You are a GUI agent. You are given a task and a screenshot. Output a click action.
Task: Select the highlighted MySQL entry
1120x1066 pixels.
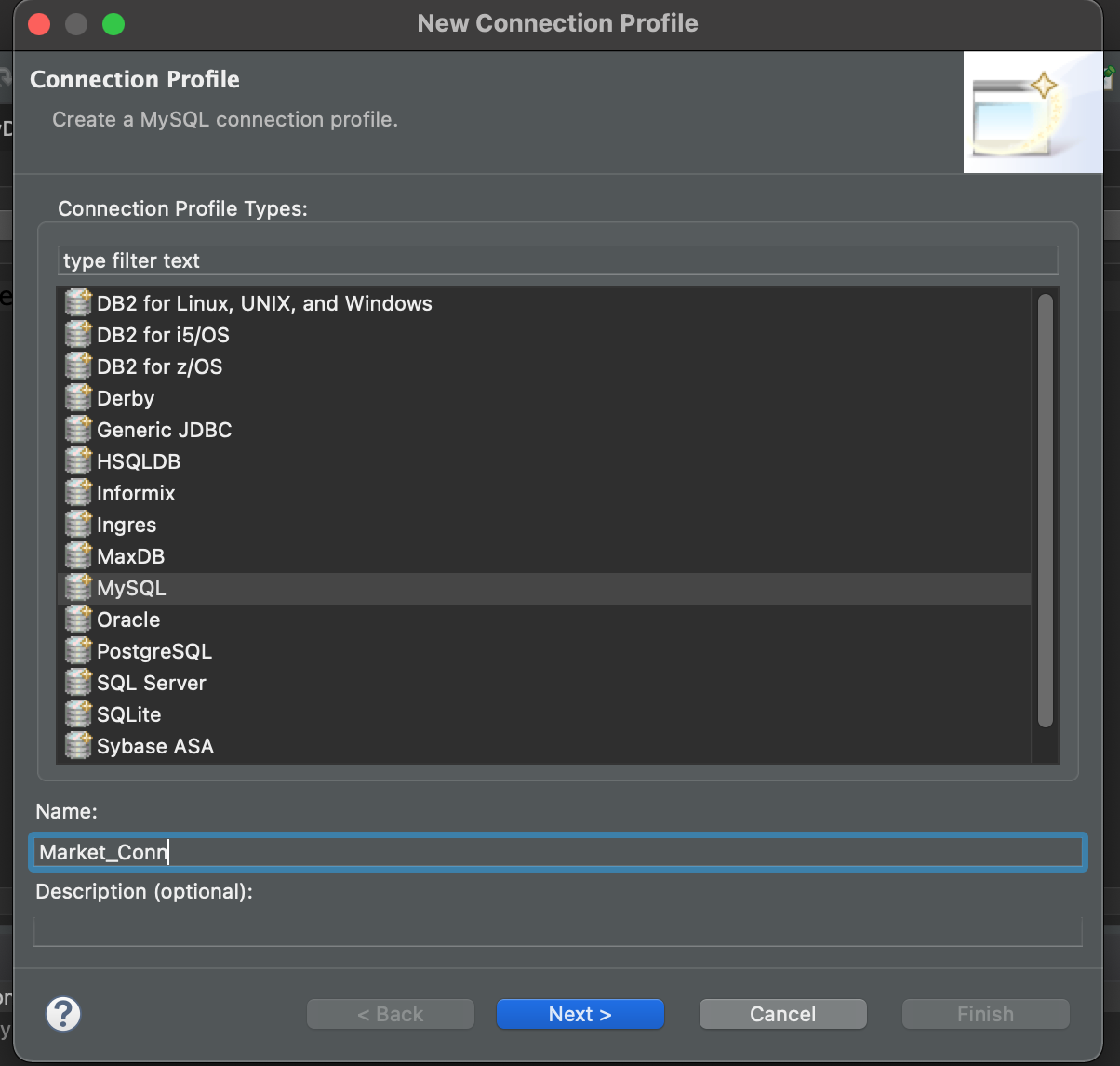(x=544, y=588)
